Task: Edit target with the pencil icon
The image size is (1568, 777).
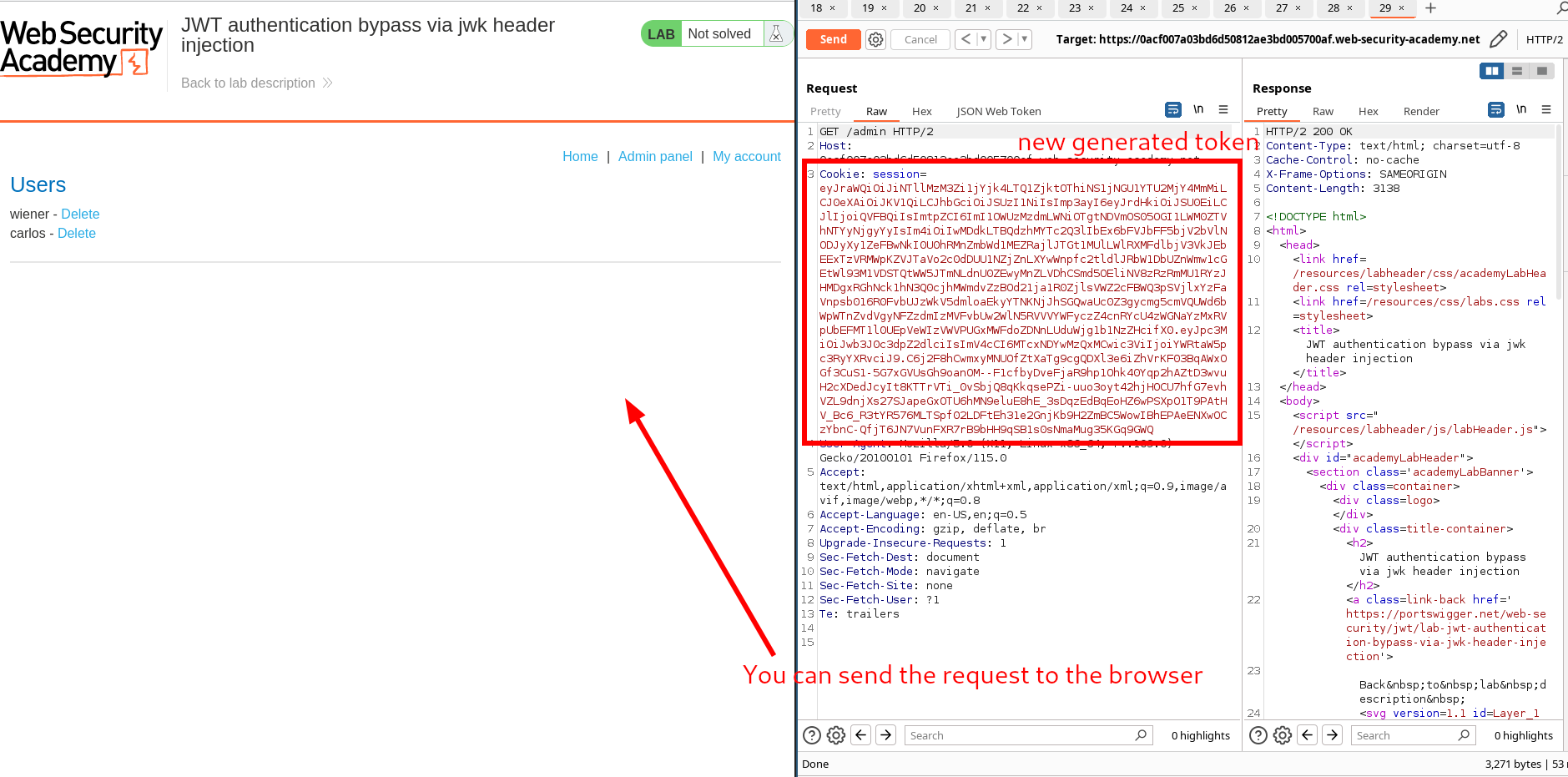Action: tap(1498, 39)
